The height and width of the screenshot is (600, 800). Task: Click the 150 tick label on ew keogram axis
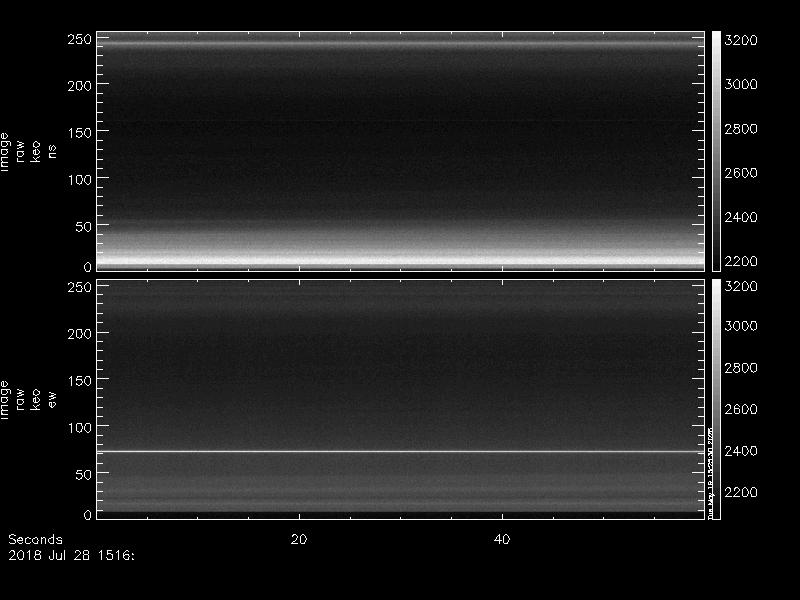(80, 381)
